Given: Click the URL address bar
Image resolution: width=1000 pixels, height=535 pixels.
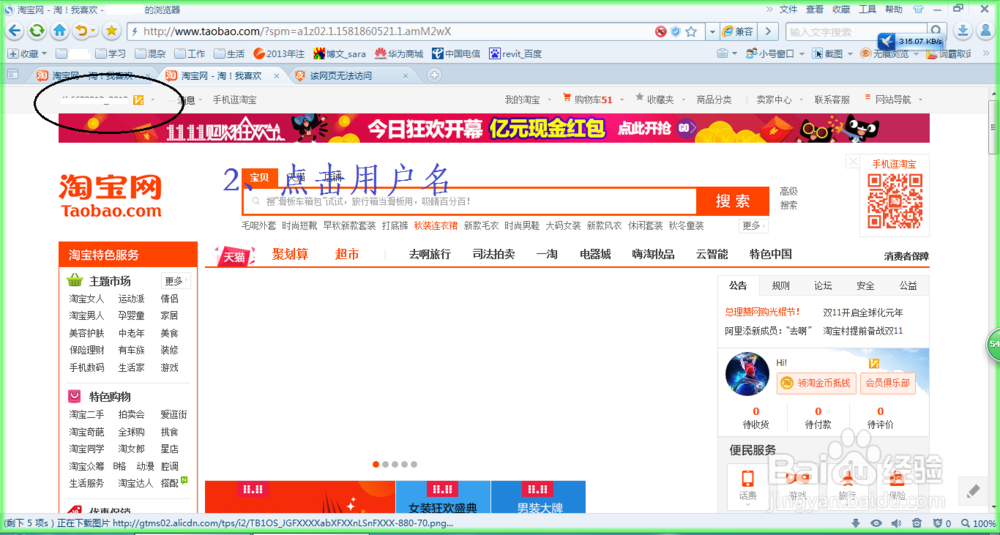Looking at the screenshot, I should [x=389, y=31].
